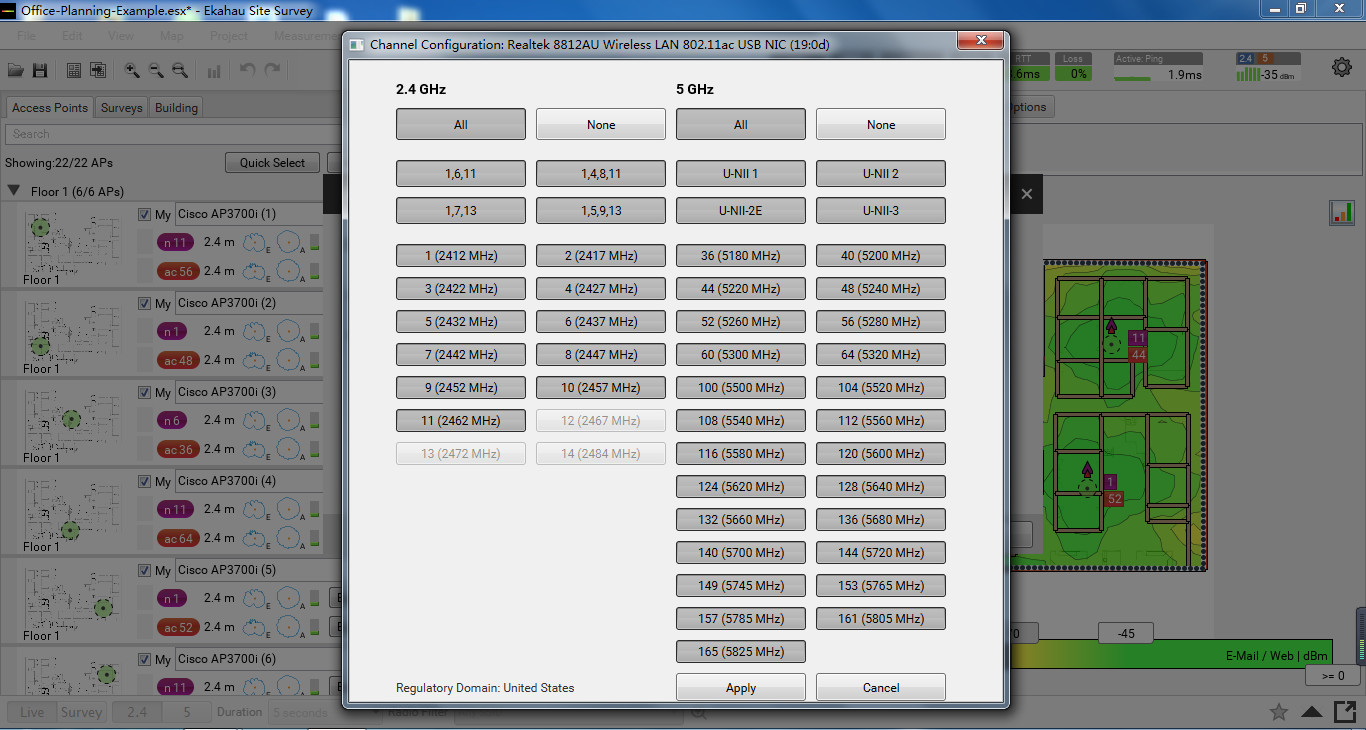Screen dimensions: 1366x730
Task: Click the n 11 radio badge of AP3700i (1)
Action: tap(176, 242)
